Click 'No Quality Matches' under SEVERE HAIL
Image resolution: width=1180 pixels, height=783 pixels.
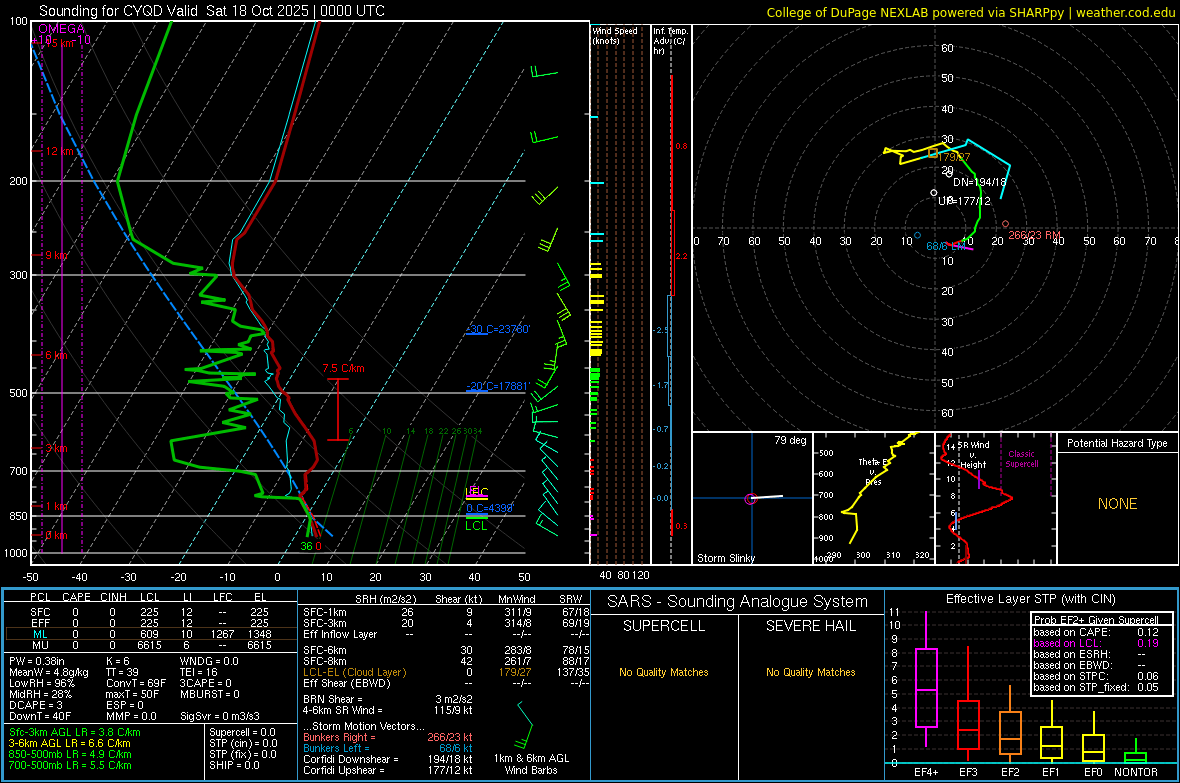tap(810, 672)
